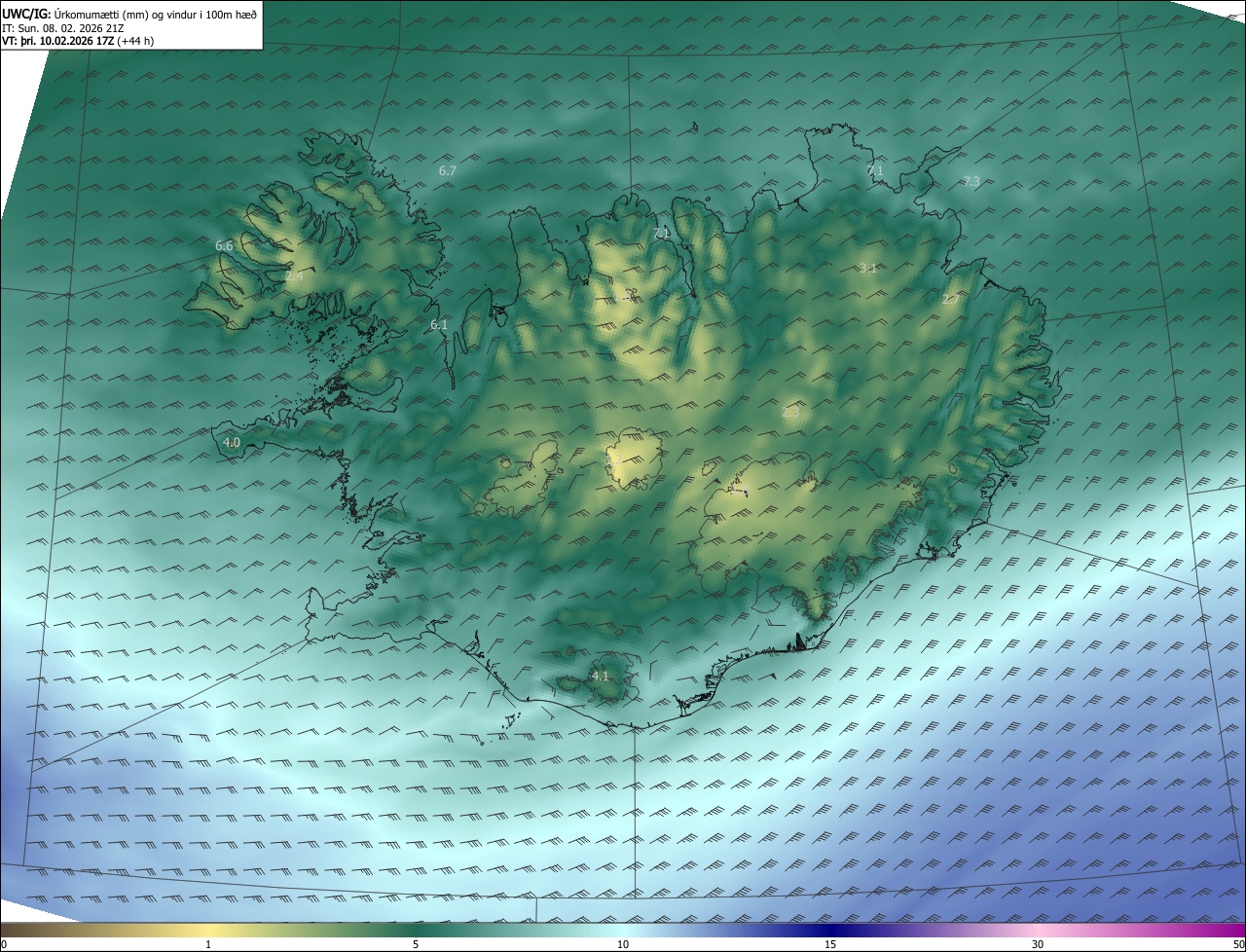Click the 6.1 value label on the map
The image size is (1246, 952).
tap(439, 325)
